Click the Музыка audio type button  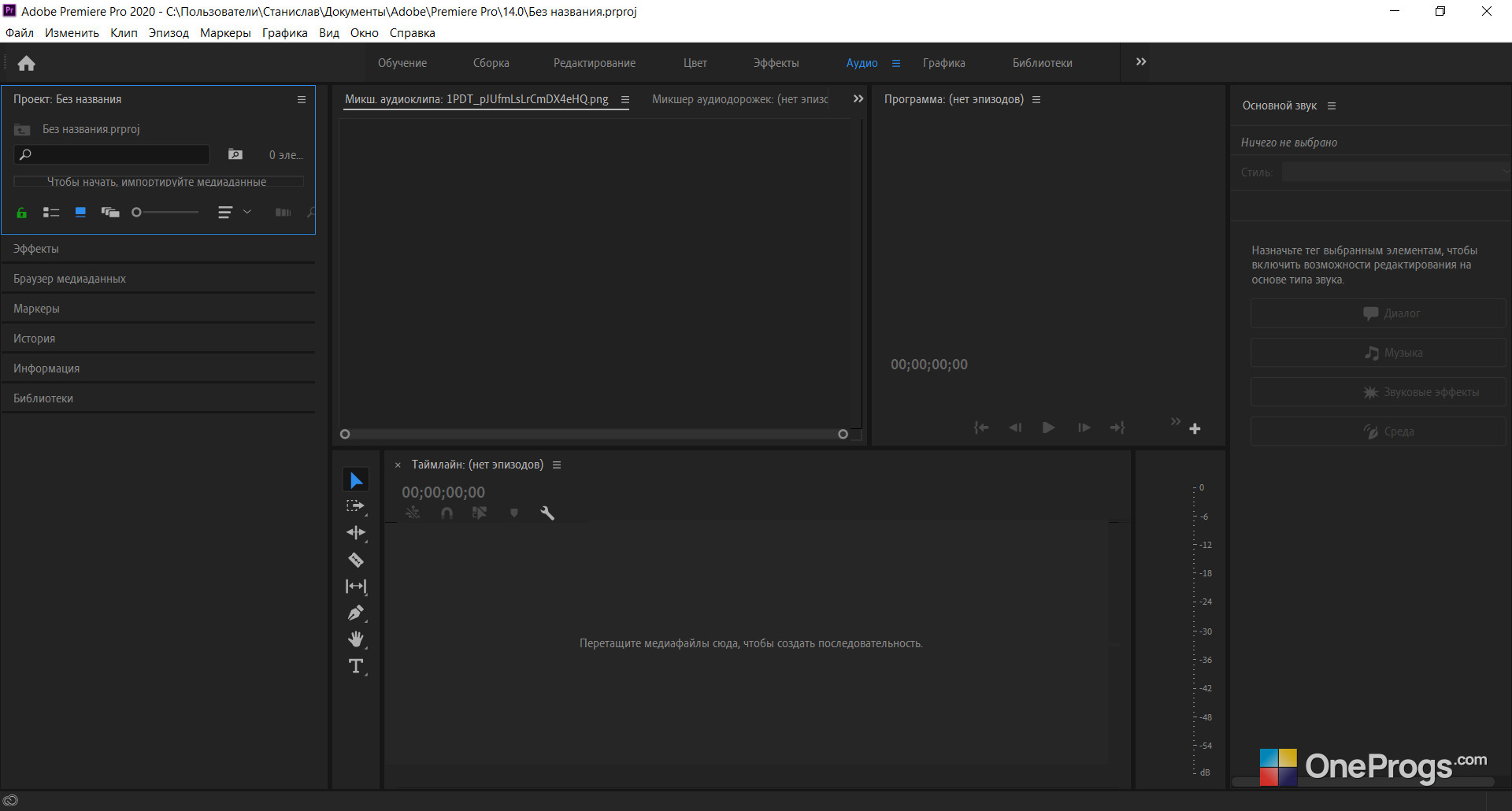coord(1378,353)
